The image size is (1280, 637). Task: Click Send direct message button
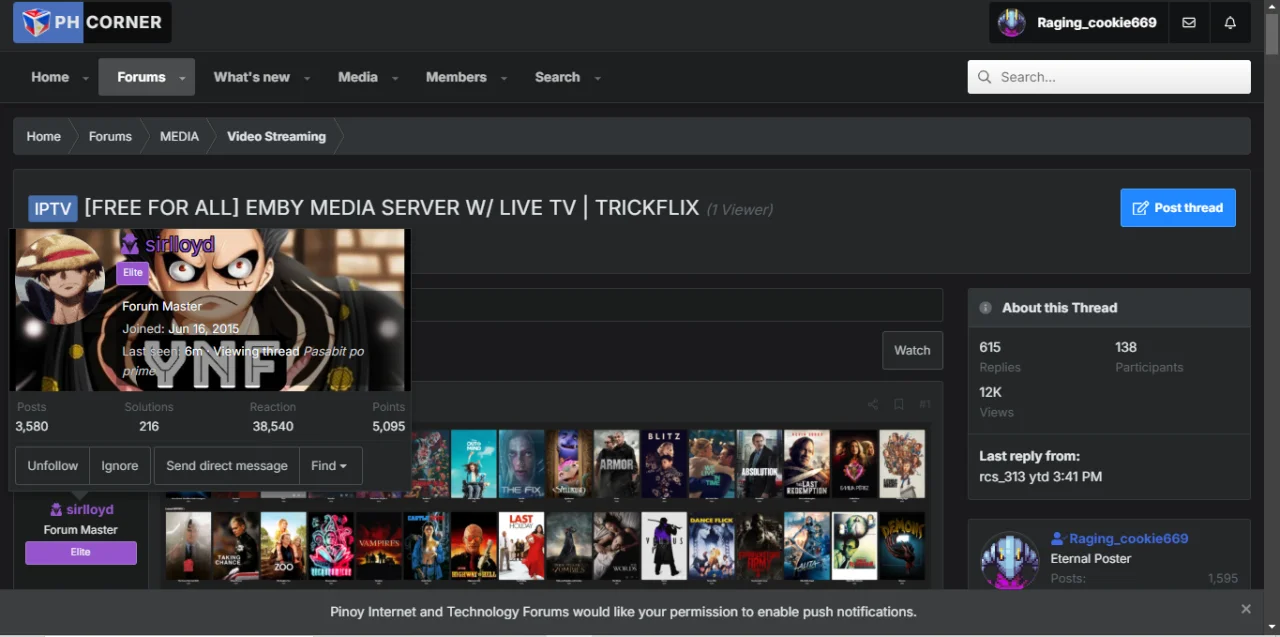click(x=227, y=466)
